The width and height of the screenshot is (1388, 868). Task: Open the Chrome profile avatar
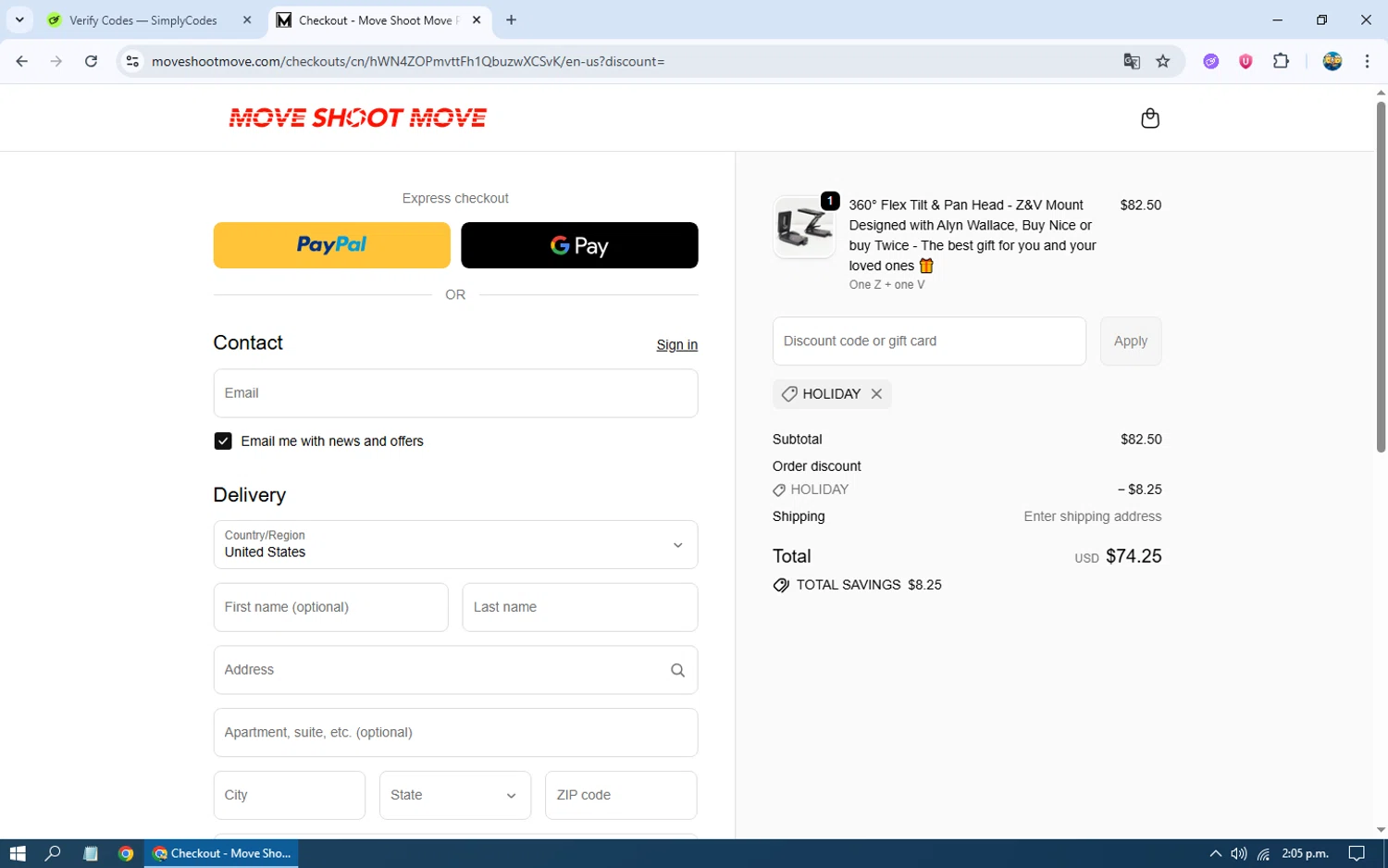pos(1332,61)
